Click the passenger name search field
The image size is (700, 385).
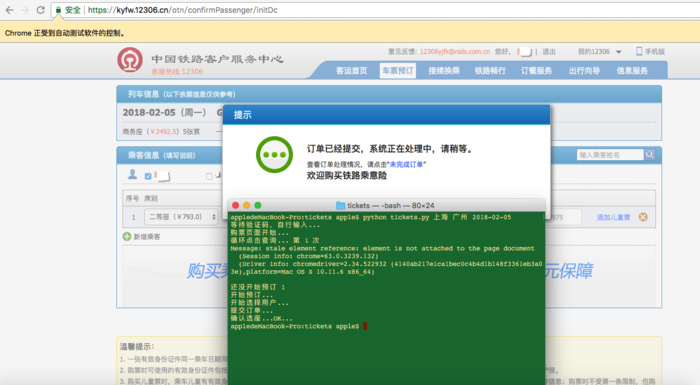(x=610, y=155)
